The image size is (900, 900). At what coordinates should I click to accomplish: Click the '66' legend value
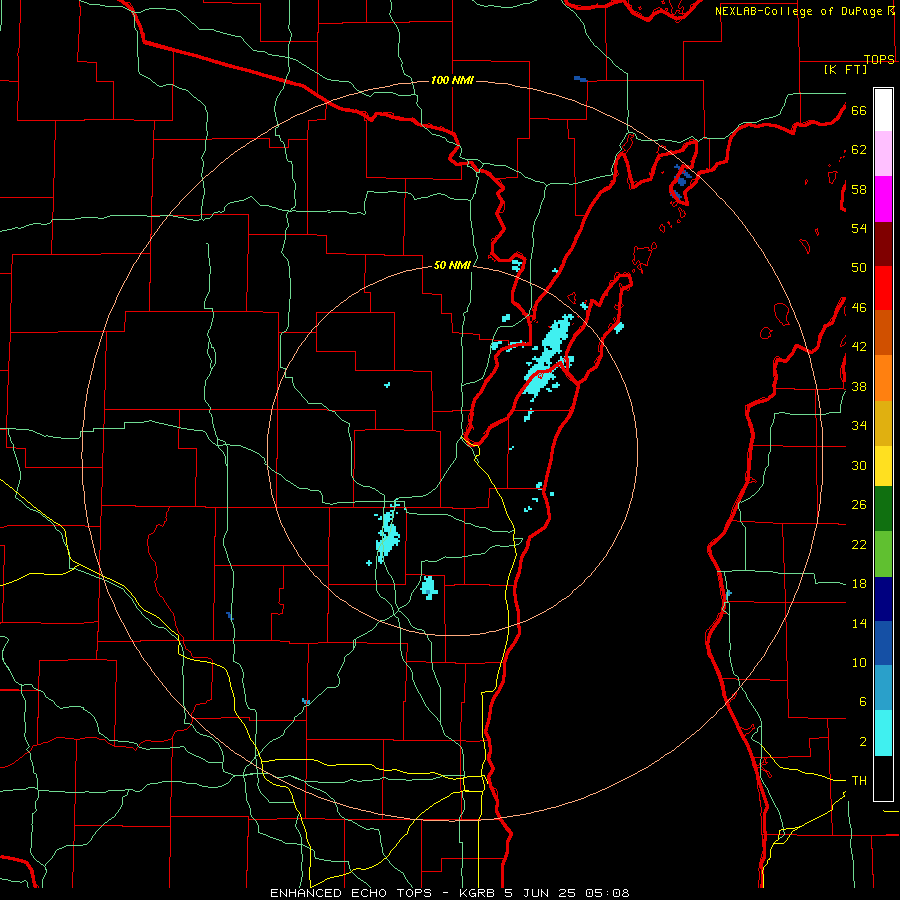point(859,110)
